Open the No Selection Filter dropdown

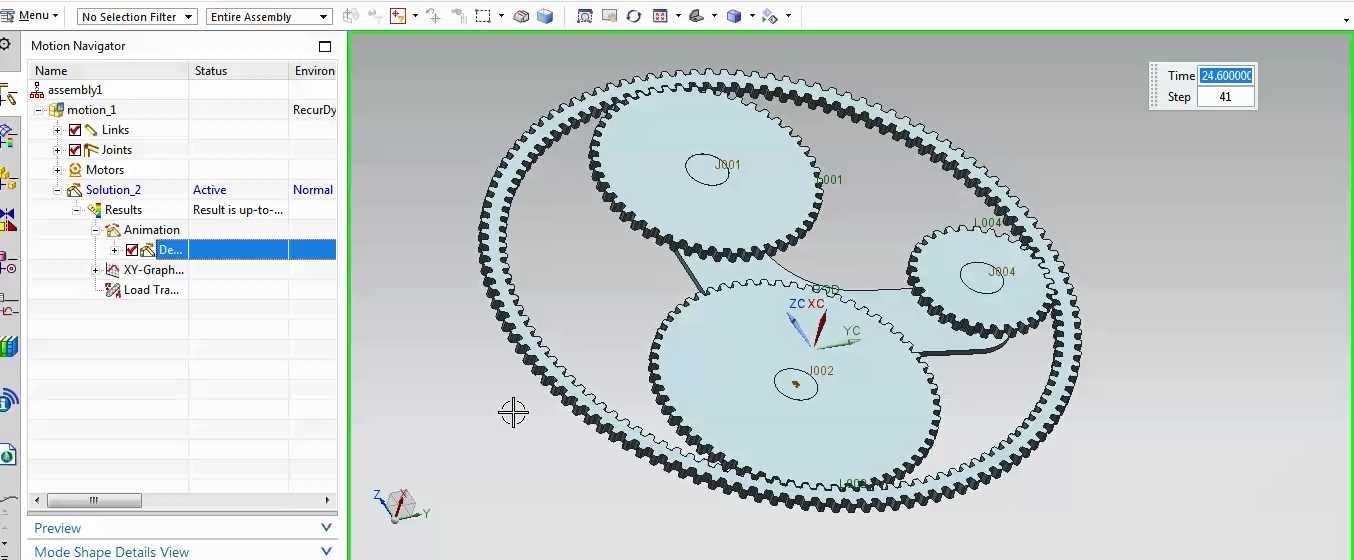click(137, 17)
